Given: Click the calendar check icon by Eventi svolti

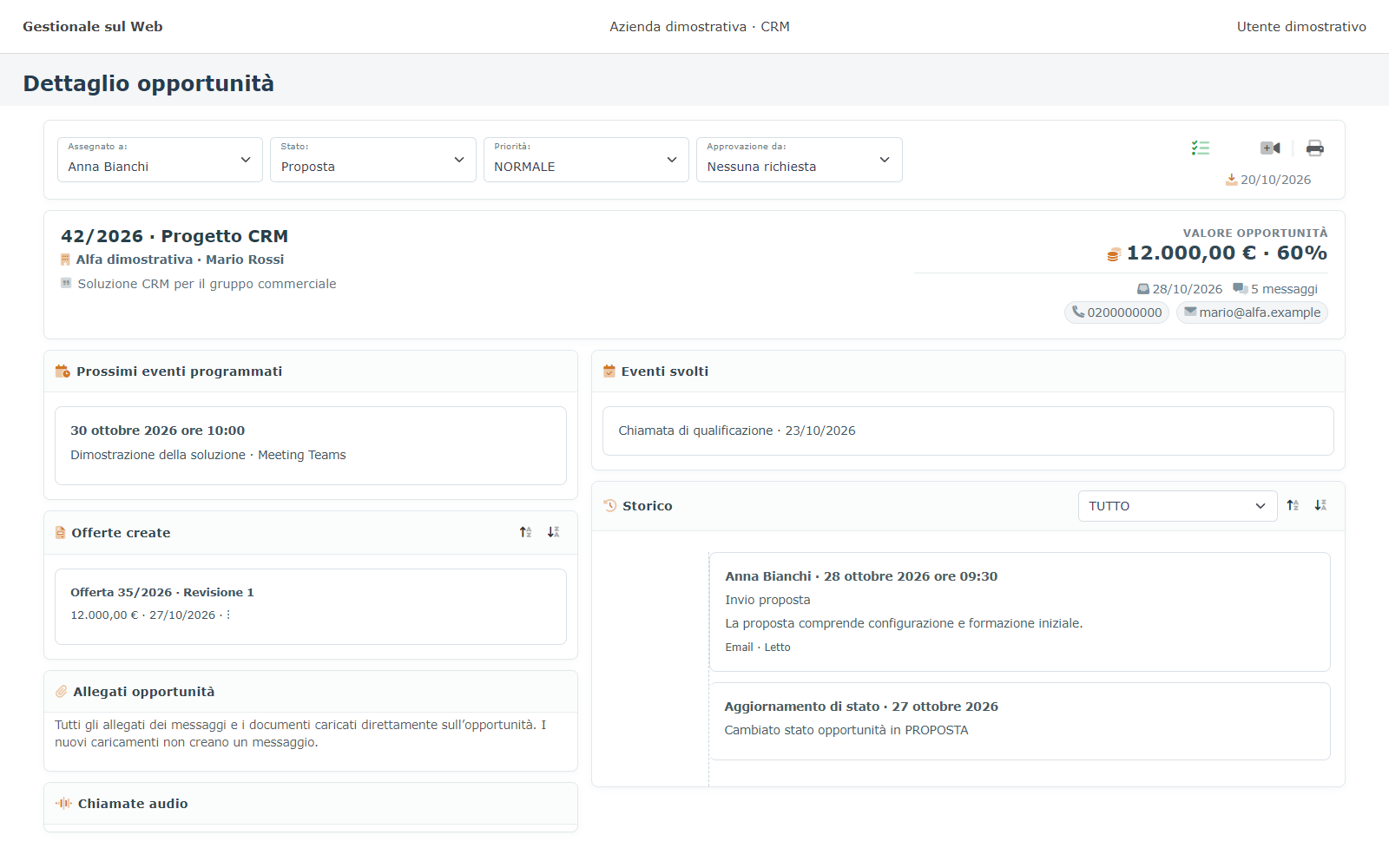Looking at the screenshot, I should click(x=609, y=372).
